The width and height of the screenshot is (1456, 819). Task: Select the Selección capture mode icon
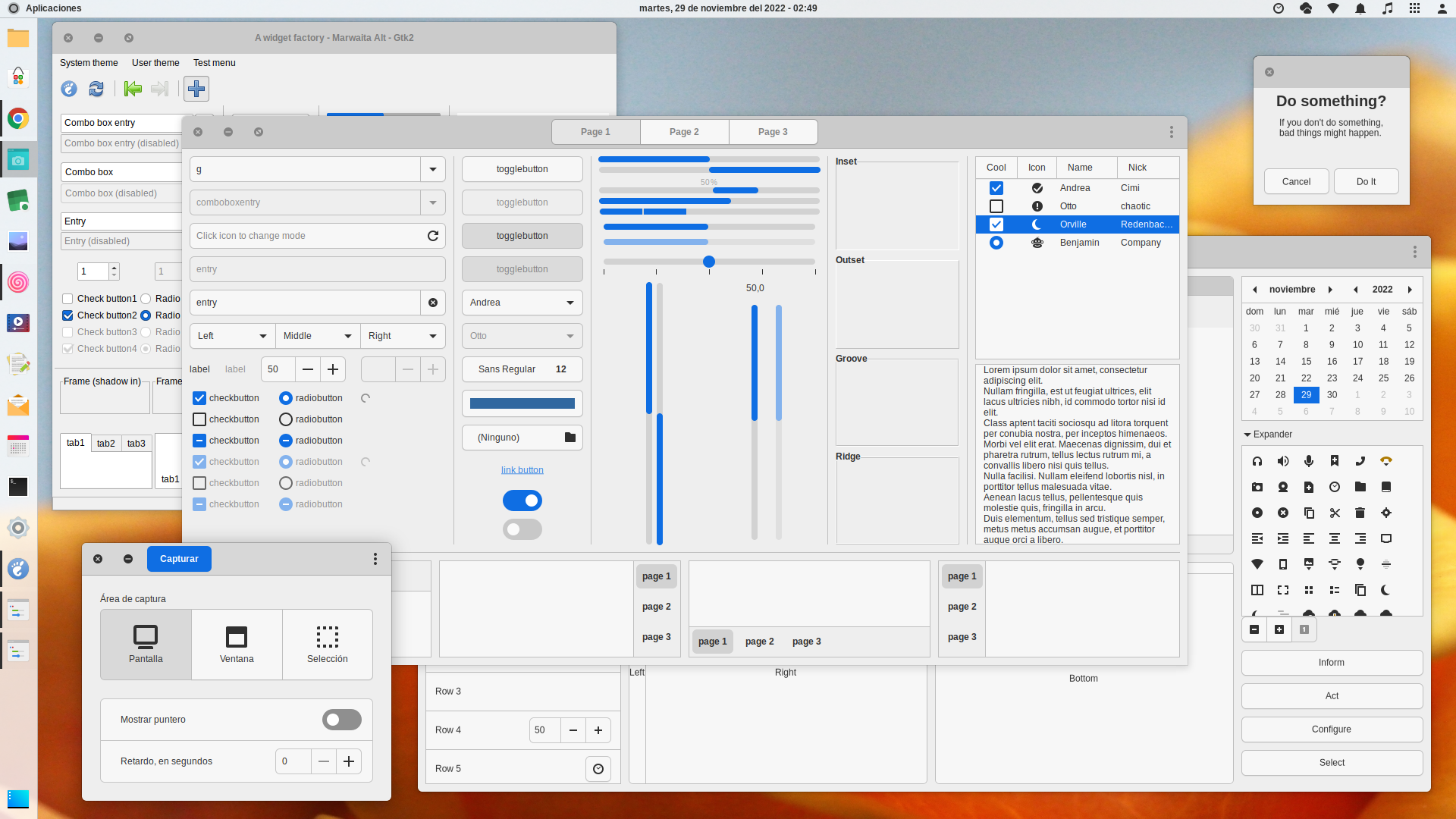coord(327,637)
